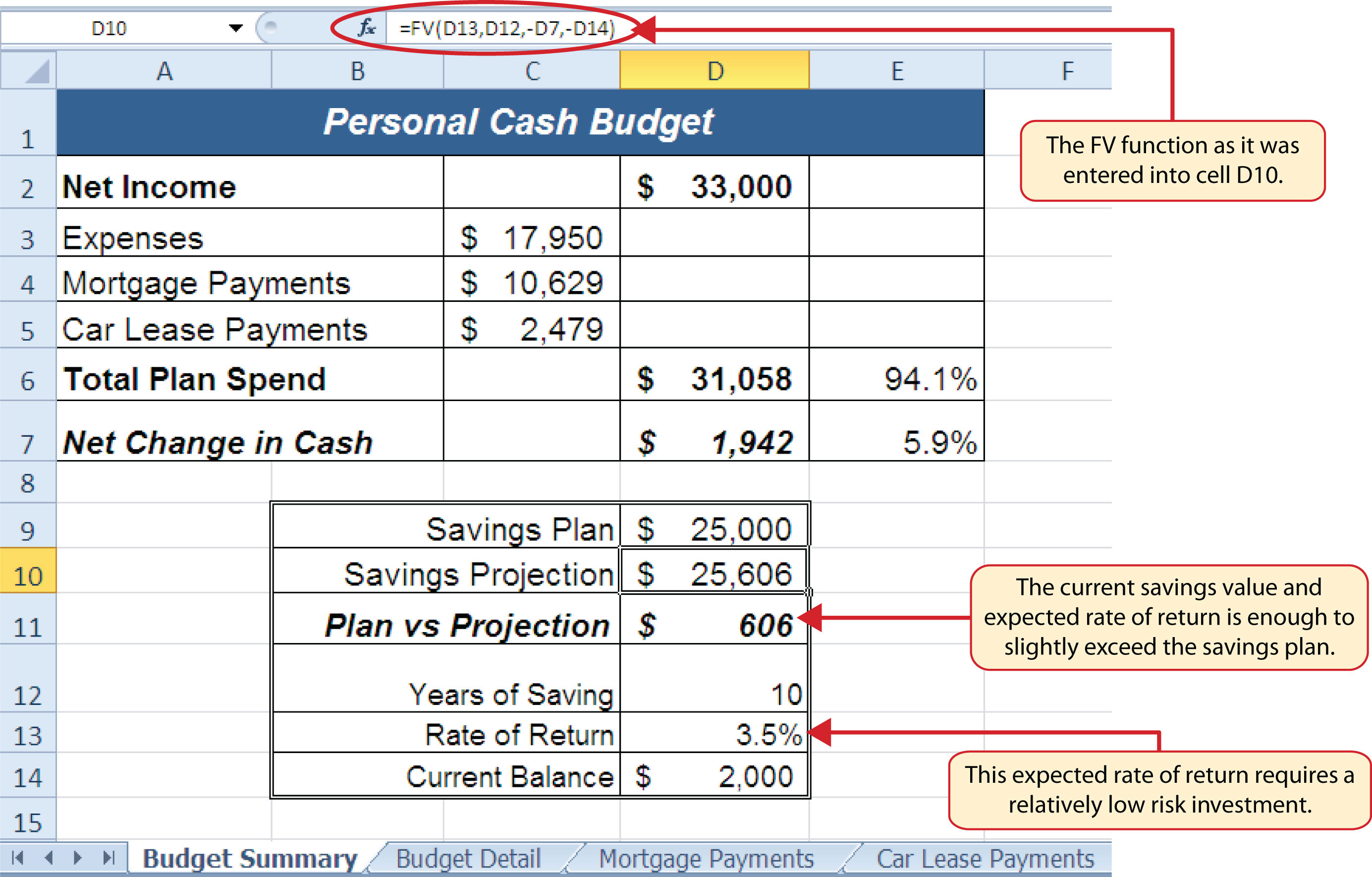Select the 2,000 Current Balance value
1372x877 pixels.
[714, 775]
